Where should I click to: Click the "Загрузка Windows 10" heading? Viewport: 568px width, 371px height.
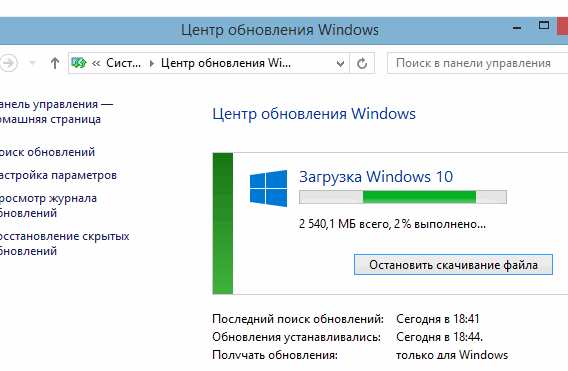(x=376, y=177)
